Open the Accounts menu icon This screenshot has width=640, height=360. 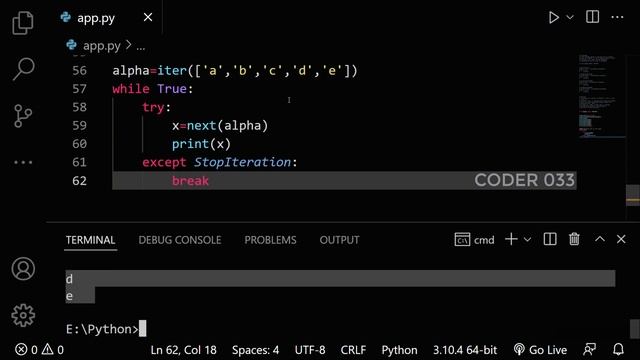click(x=23, y=269)
